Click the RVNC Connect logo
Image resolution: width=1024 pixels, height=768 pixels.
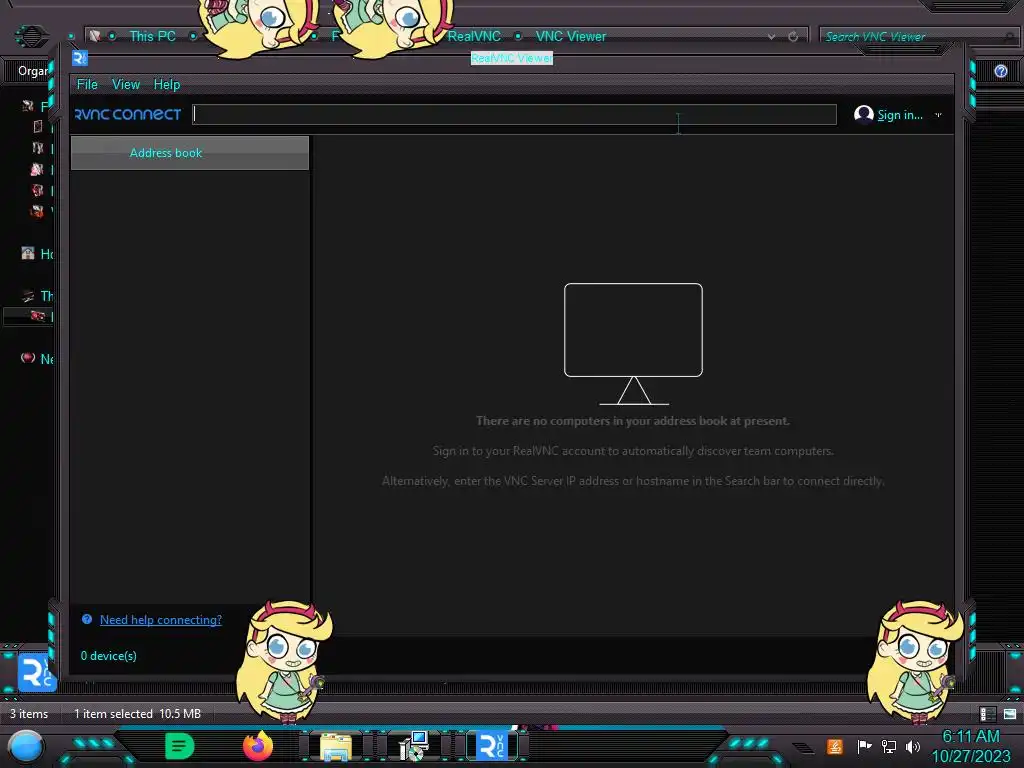pyautogui.click(x=128, y=114)
